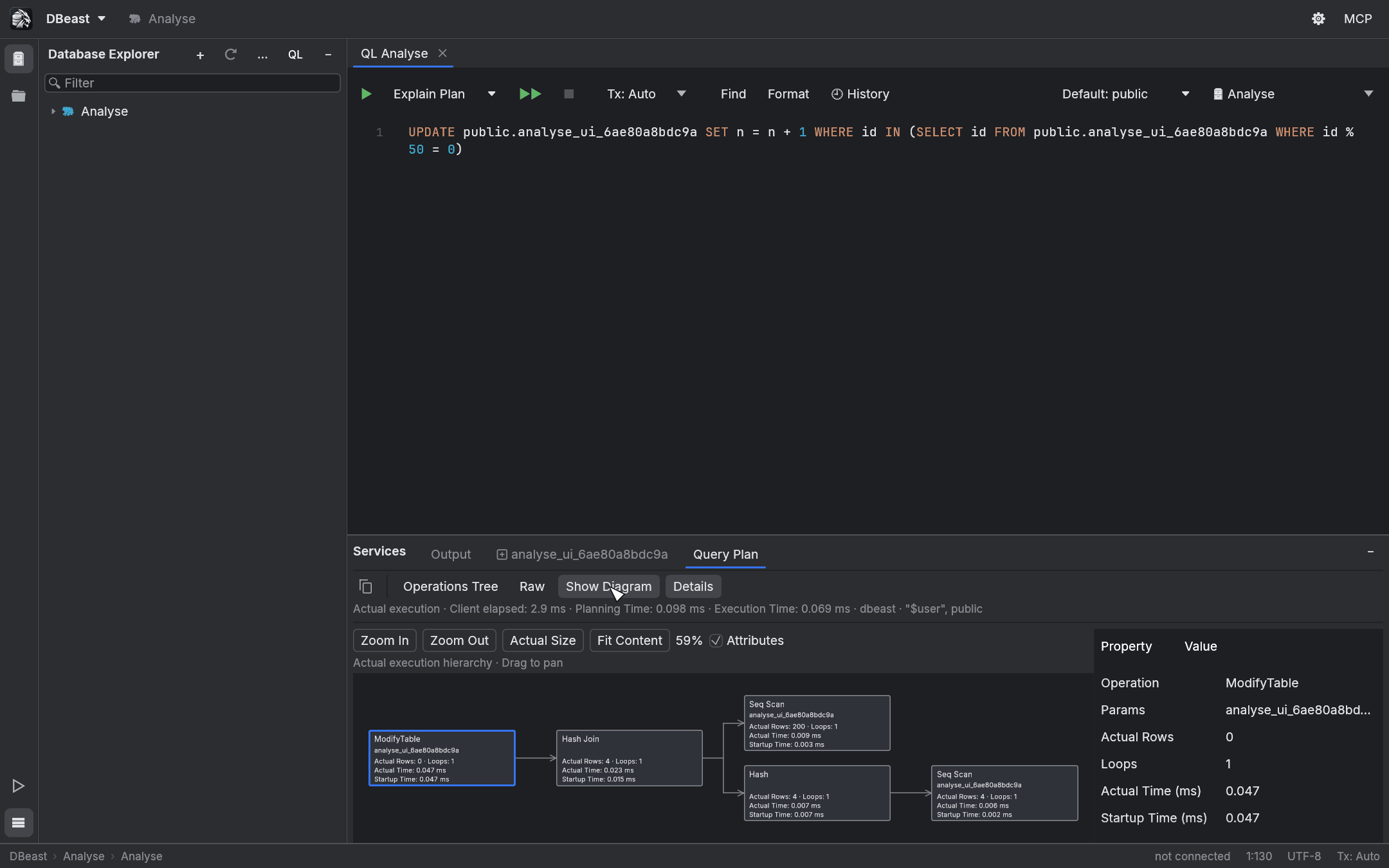Image resolution: width=1389 pixels, height=868 pixels.
Task: Add new connection with plus icon
Action: (200, 55)
